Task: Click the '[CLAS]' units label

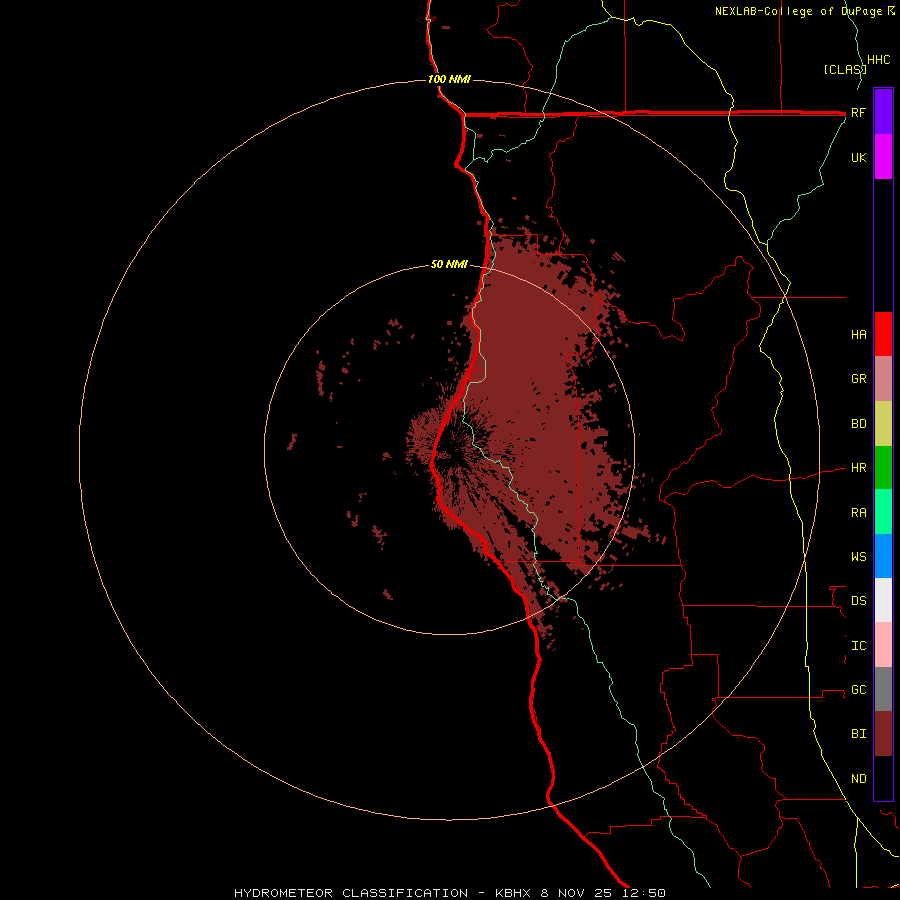Action: click(x=845, y=69)
